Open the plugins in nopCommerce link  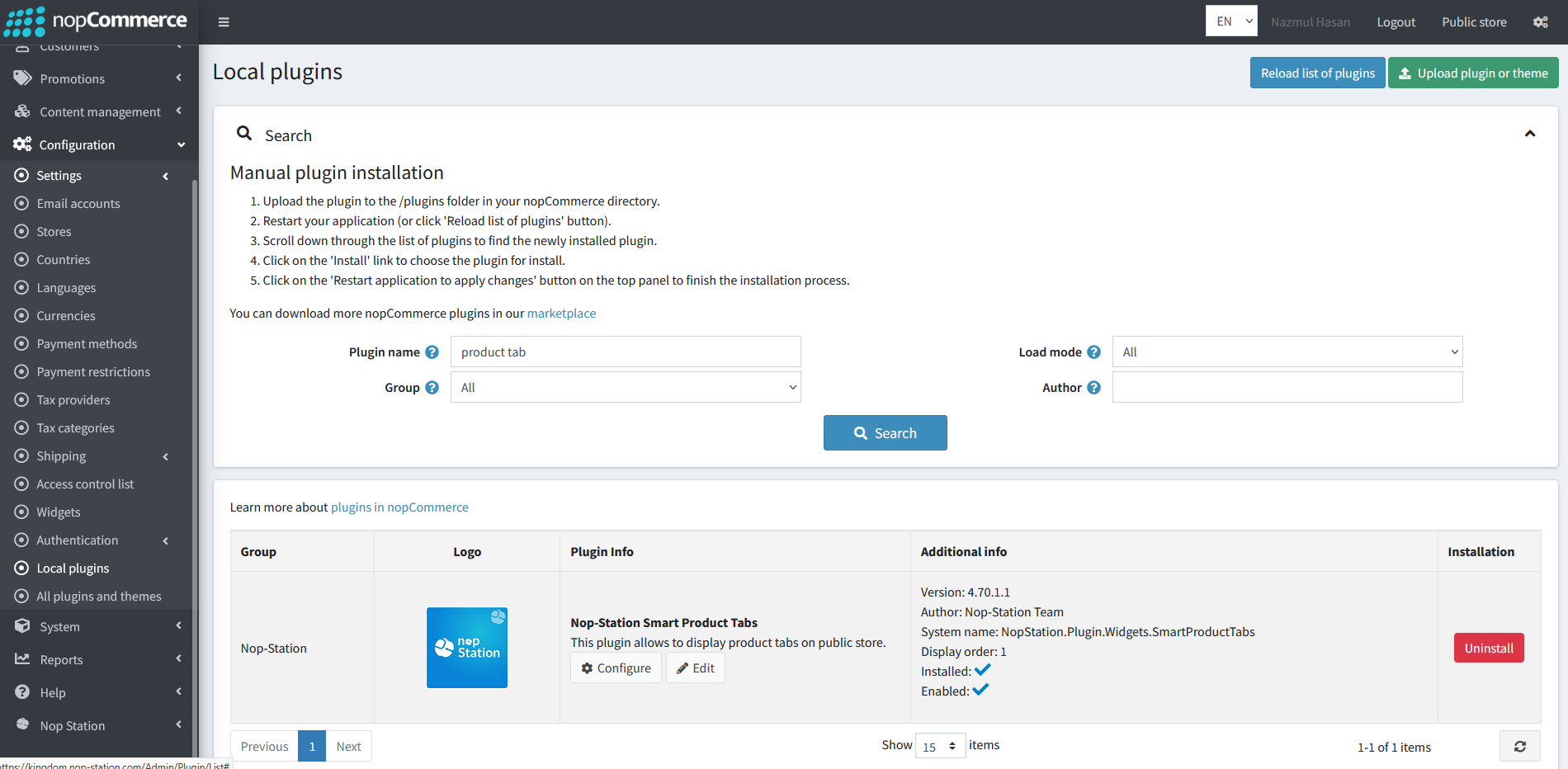pos(399,507)
